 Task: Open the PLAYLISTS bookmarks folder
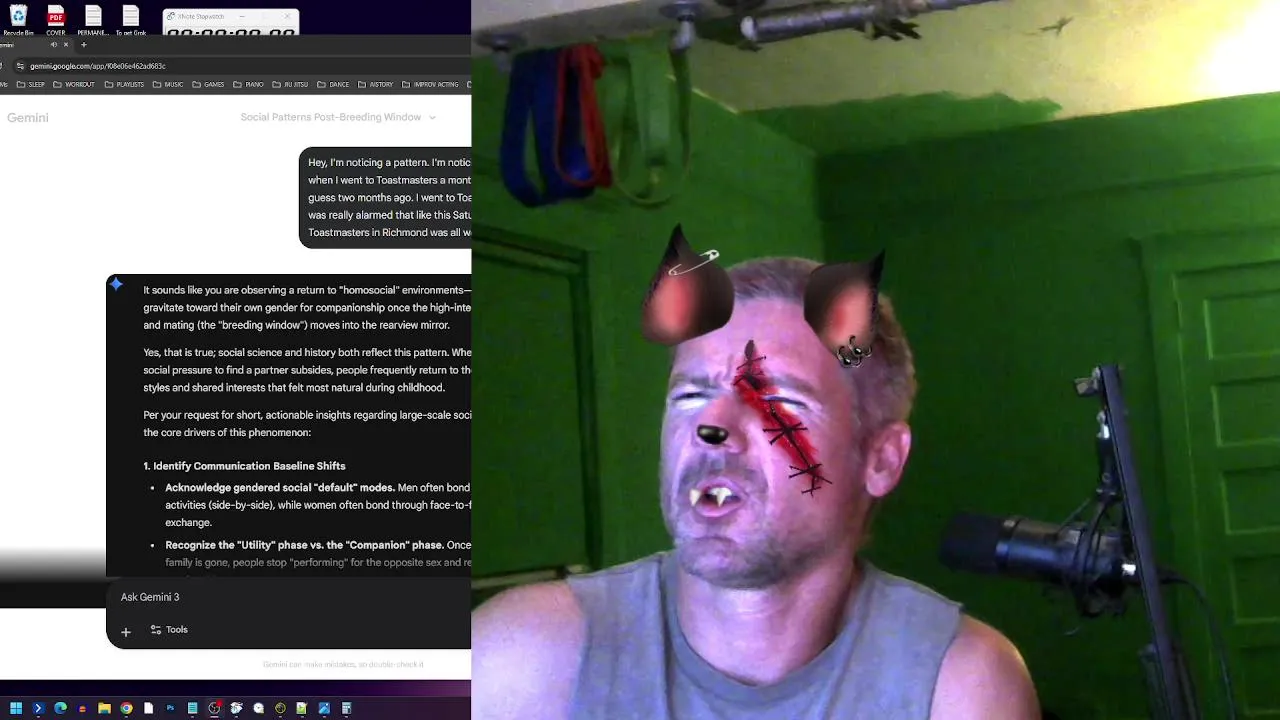coord(124,84)
